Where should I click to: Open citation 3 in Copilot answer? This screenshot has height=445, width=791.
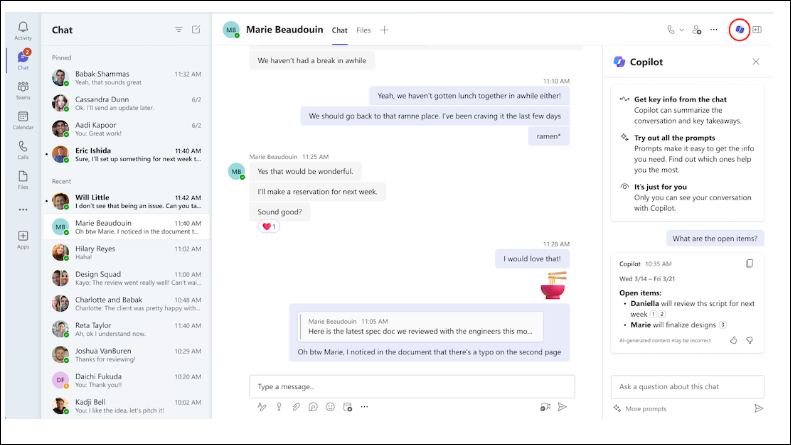pos(723,325)
